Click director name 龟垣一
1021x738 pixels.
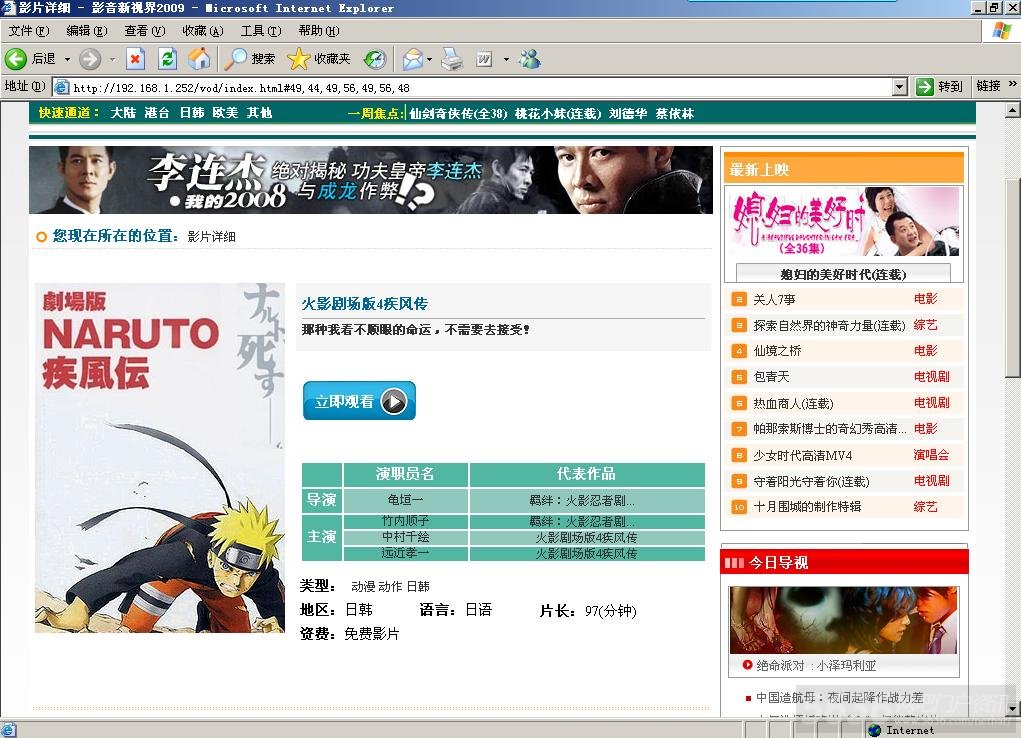click(405, 500)
